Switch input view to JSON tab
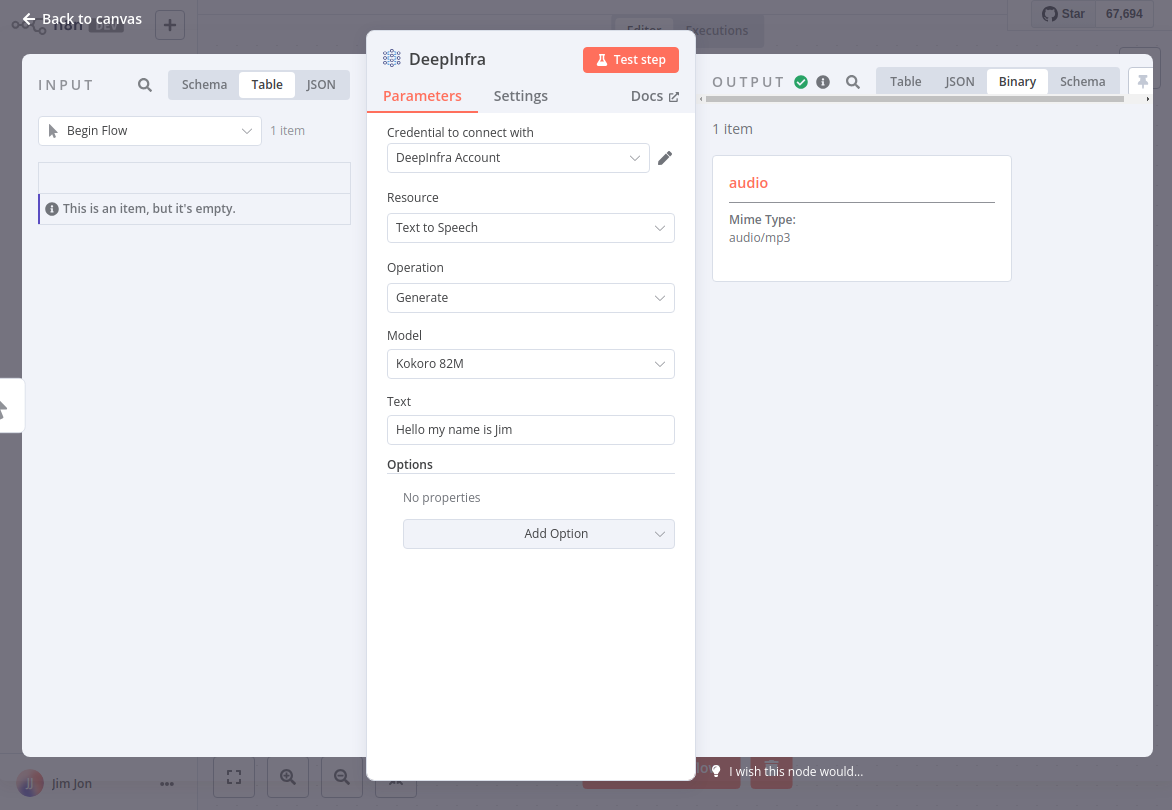This screenshot has height=810, width=1172. click(x=321, y=84)
